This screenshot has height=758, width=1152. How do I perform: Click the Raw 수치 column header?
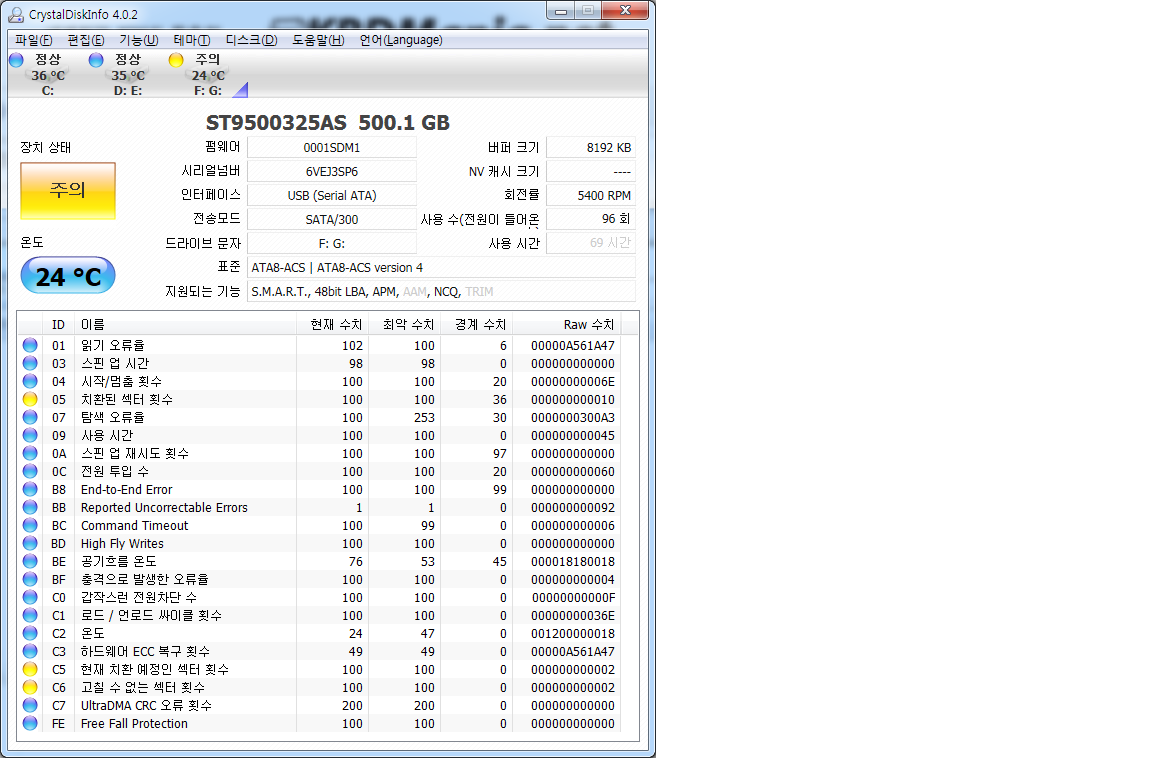(567, 325)
